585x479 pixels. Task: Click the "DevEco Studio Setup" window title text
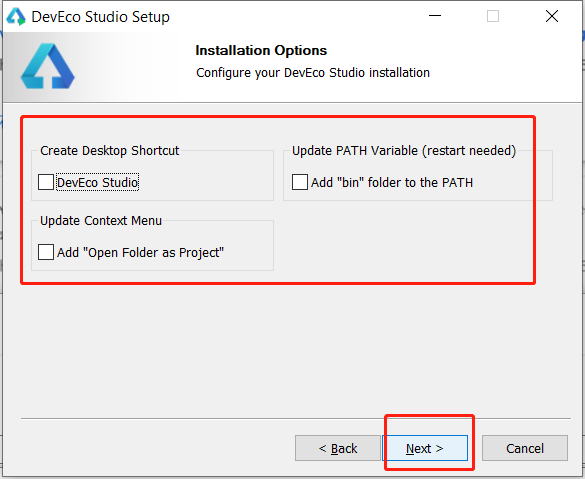pos(101,17)
